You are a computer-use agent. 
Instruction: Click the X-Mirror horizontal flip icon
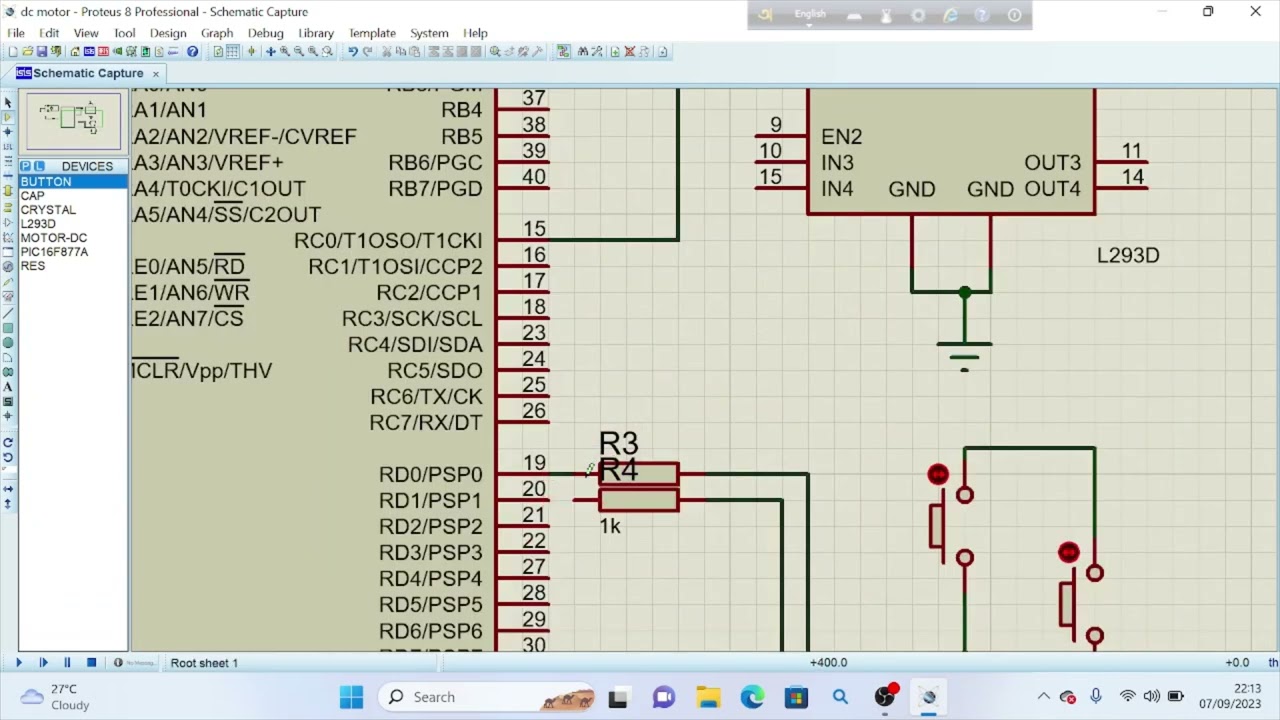pos(8,491)
